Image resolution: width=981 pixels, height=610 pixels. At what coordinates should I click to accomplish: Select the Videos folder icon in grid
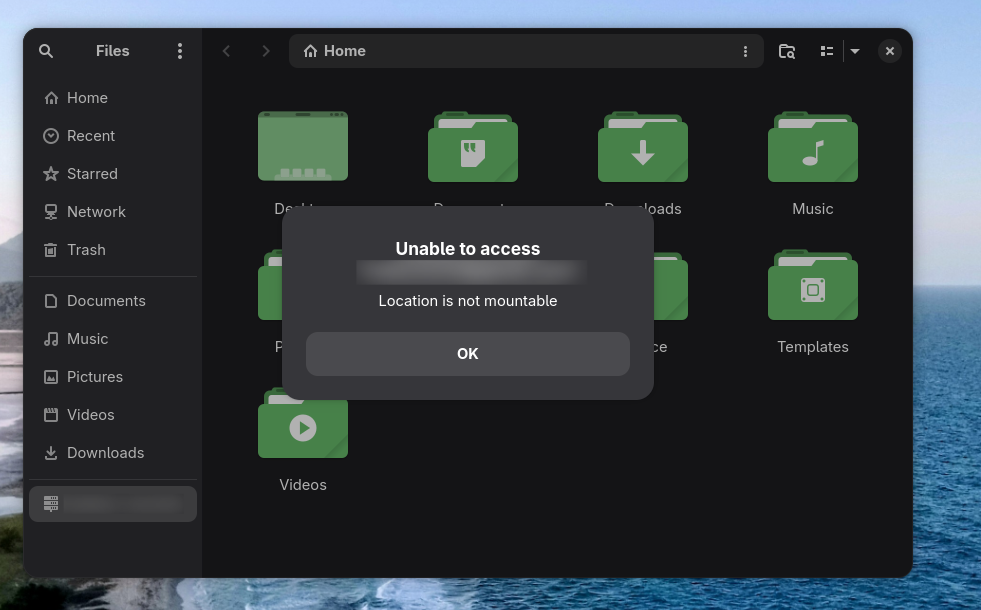click(x=303, y=423)
